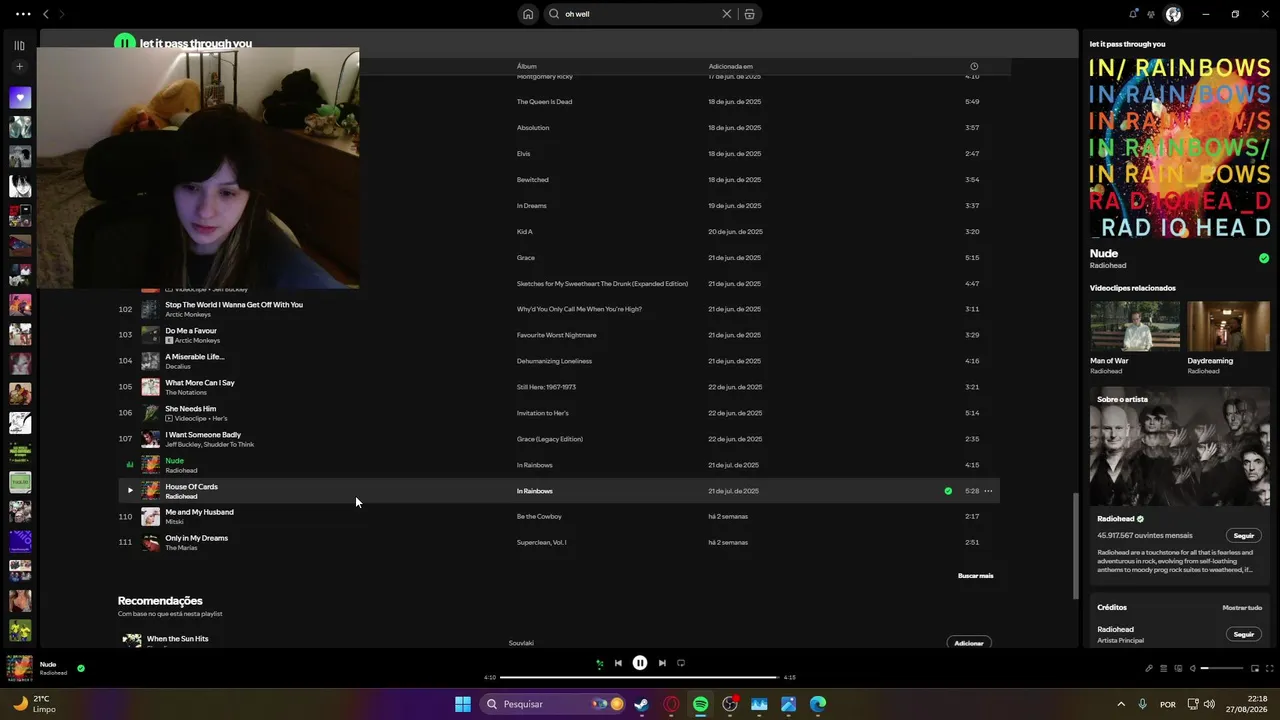The image size is (1280, 720).
Task: Follow Radiohead in the Créditos section
Action: pos(1244,634)
